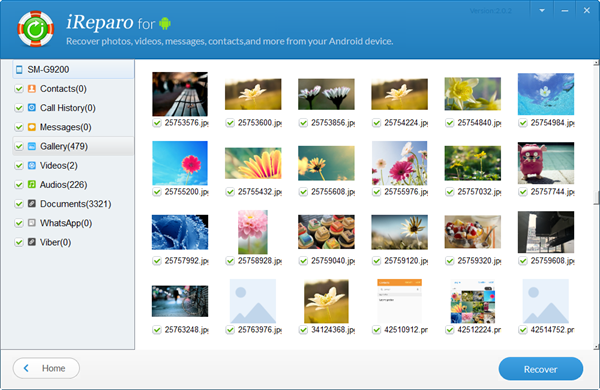Select the placeholder image thumbnail 42514752
The image size is (600, 390).
[x=546, y=301]
